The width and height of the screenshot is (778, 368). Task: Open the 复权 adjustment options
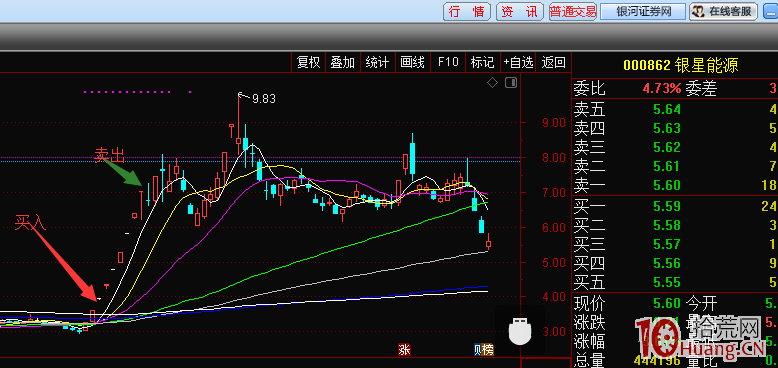(x=308, y=62)
